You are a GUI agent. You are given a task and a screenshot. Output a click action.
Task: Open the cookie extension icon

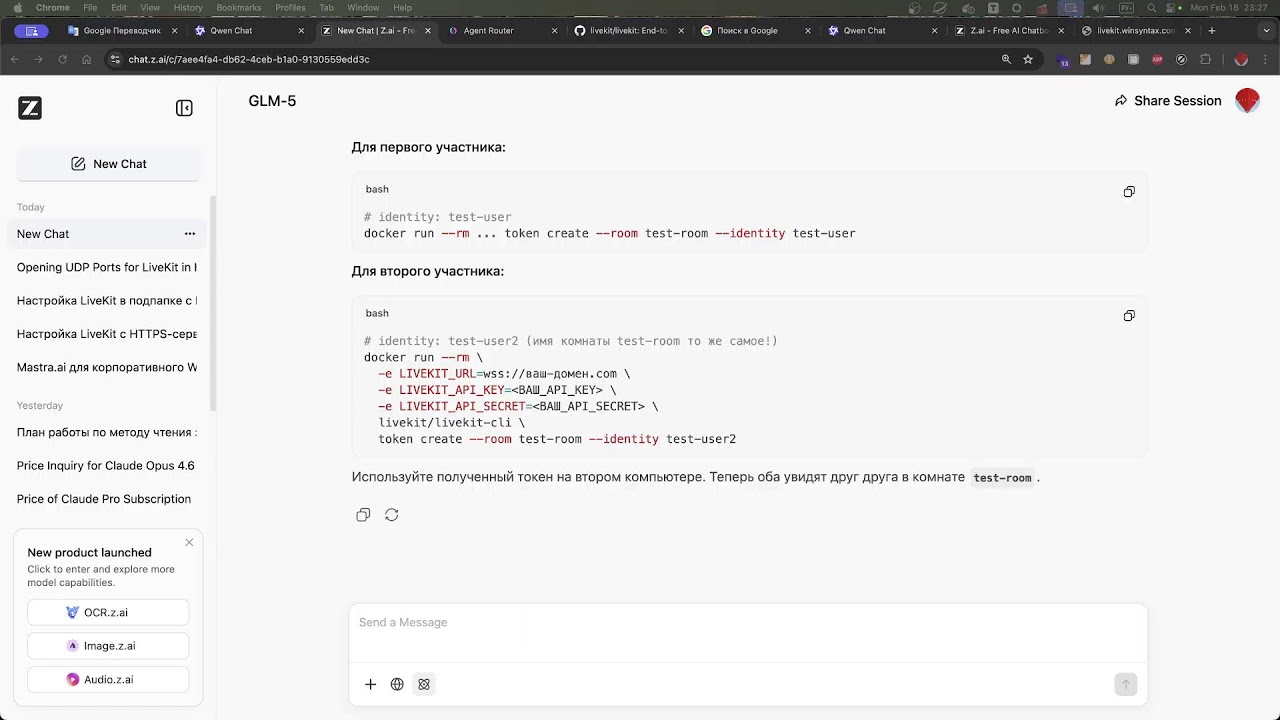click(1109, 59)
